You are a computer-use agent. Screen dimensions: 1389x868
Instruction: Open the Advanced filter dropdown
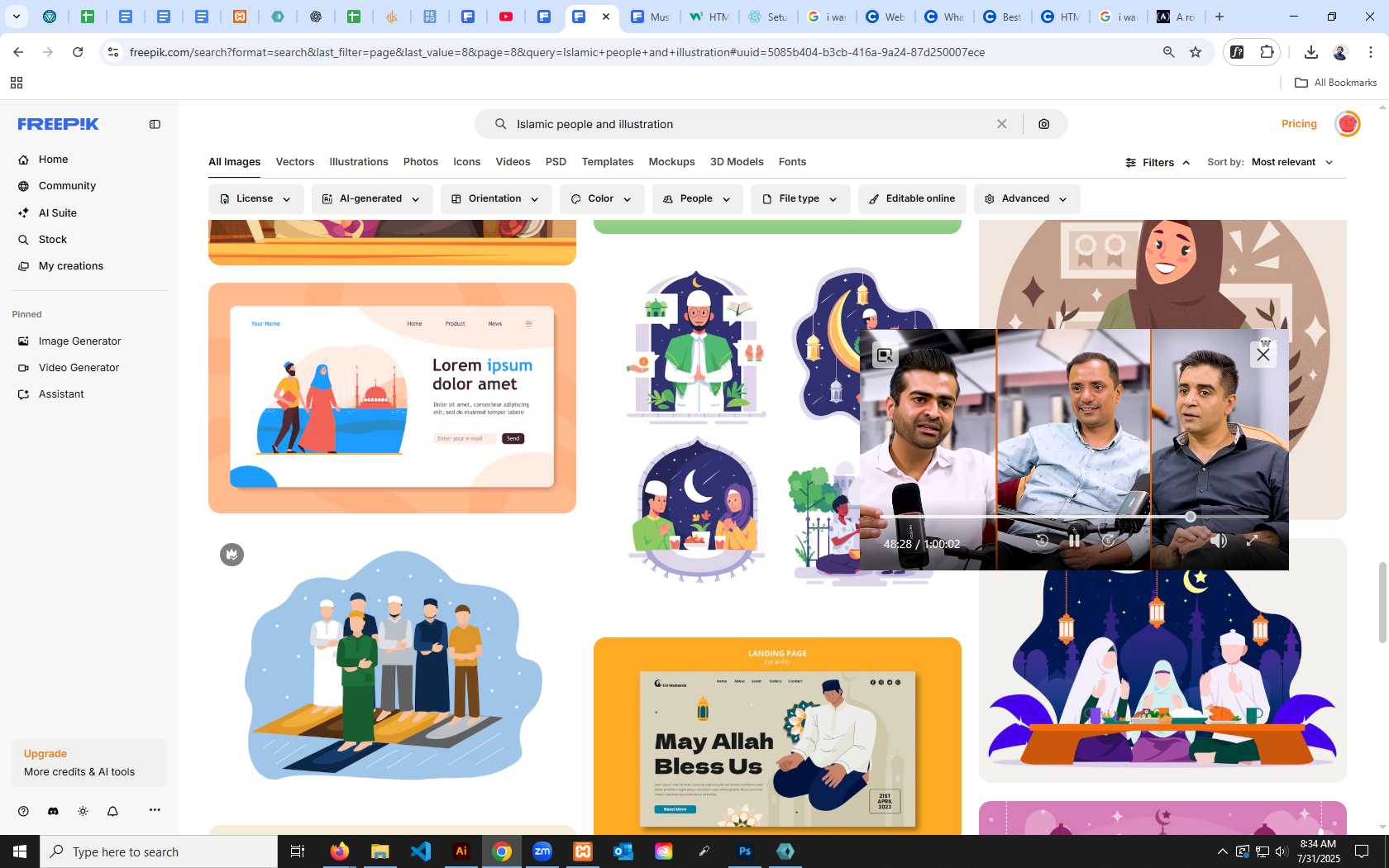click(x=1026, y=199)
